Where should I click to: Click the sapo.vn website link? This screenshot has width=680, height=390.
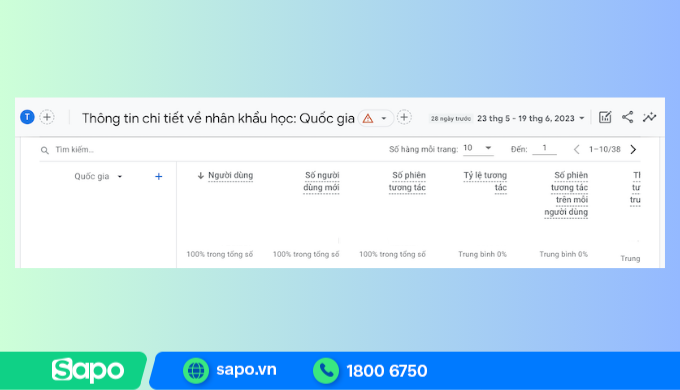pos(246,370)
